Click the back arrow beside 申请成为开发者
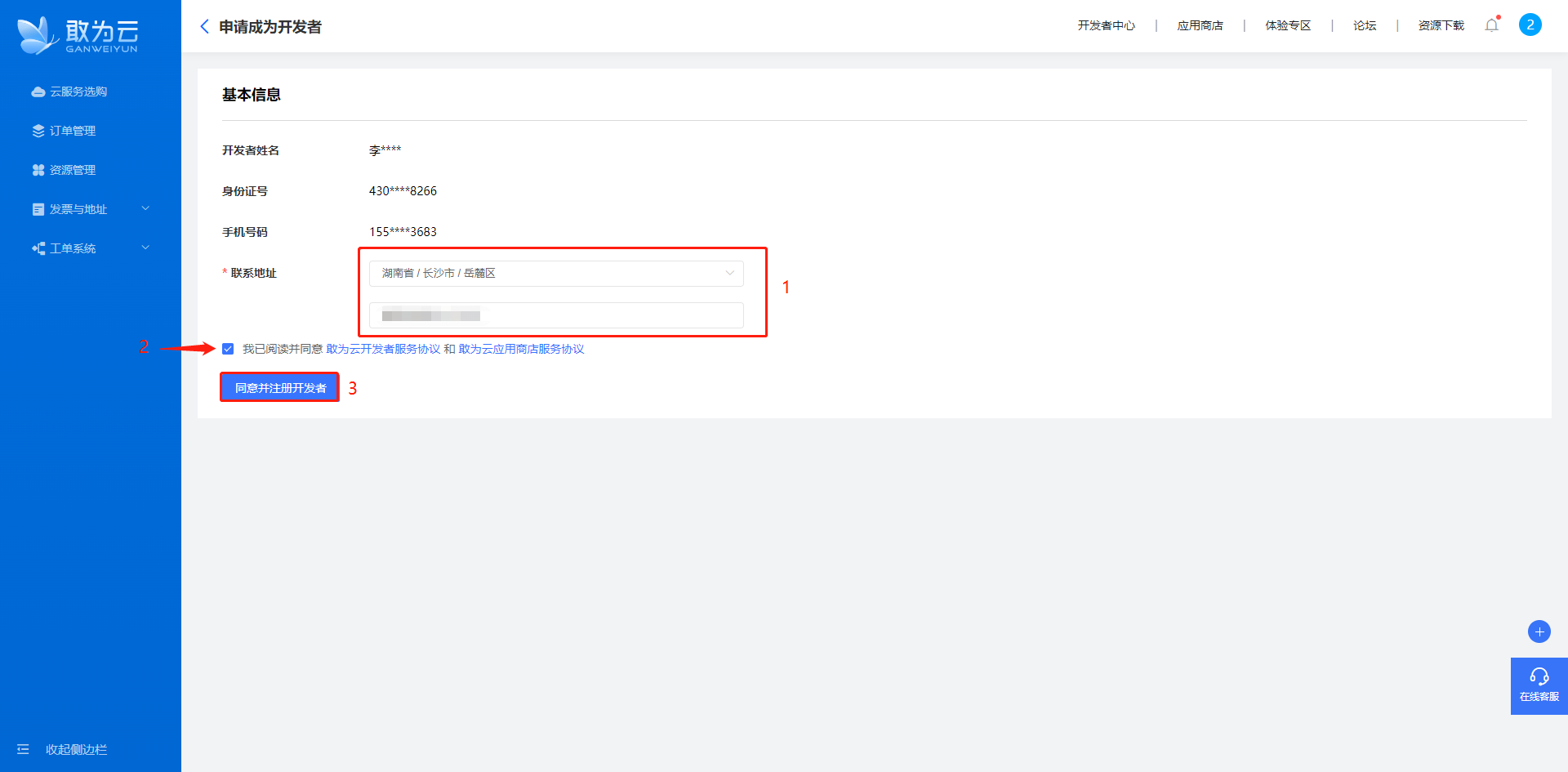Viewport: 1568px width, 772px height. point(205,26)
